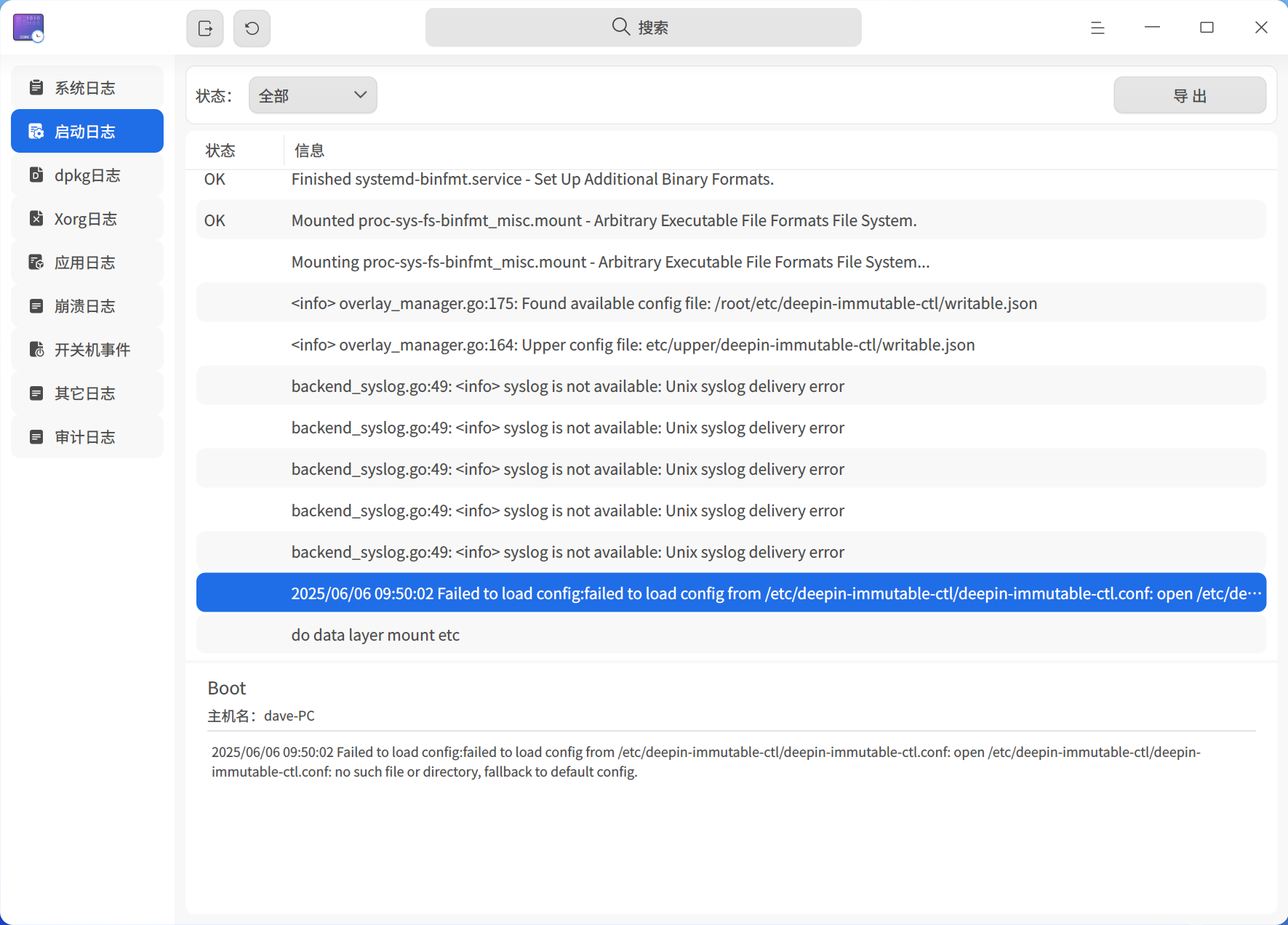Click the 开关机事件 sidebar icon
Screen dimensions: 1288x925
pyautogui.click(x=36, y=349)
